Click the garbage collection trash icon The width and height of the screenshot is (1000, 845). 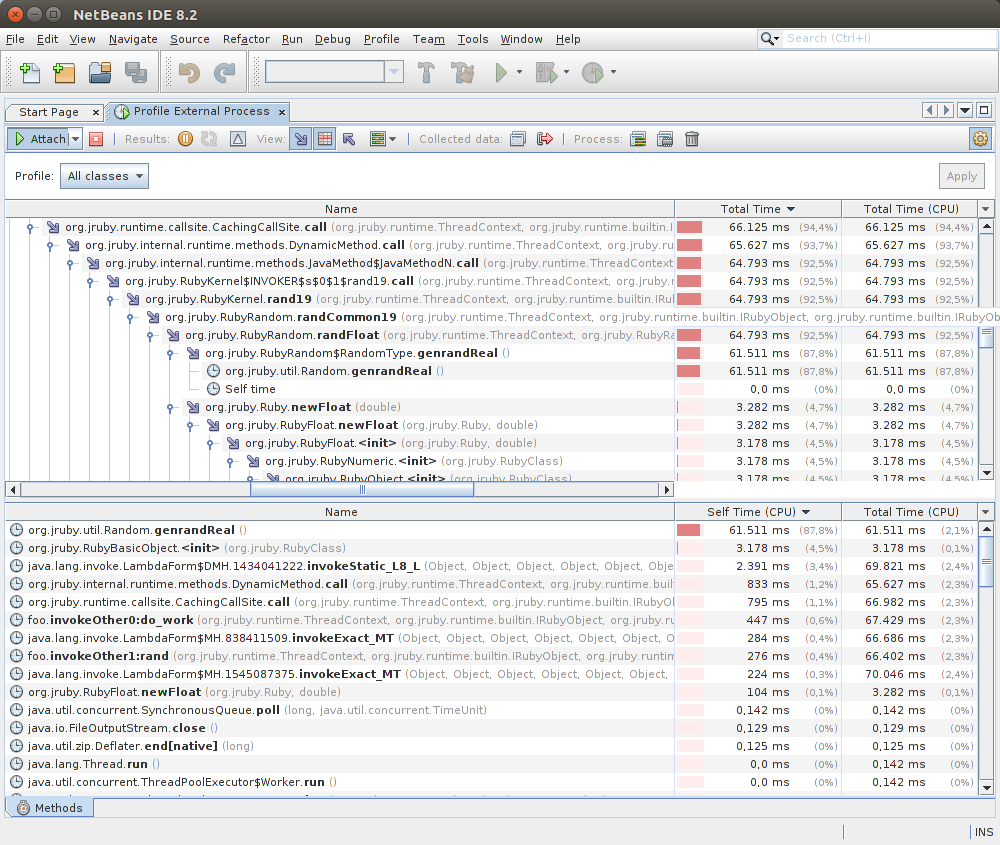click(x=692, y=139)
